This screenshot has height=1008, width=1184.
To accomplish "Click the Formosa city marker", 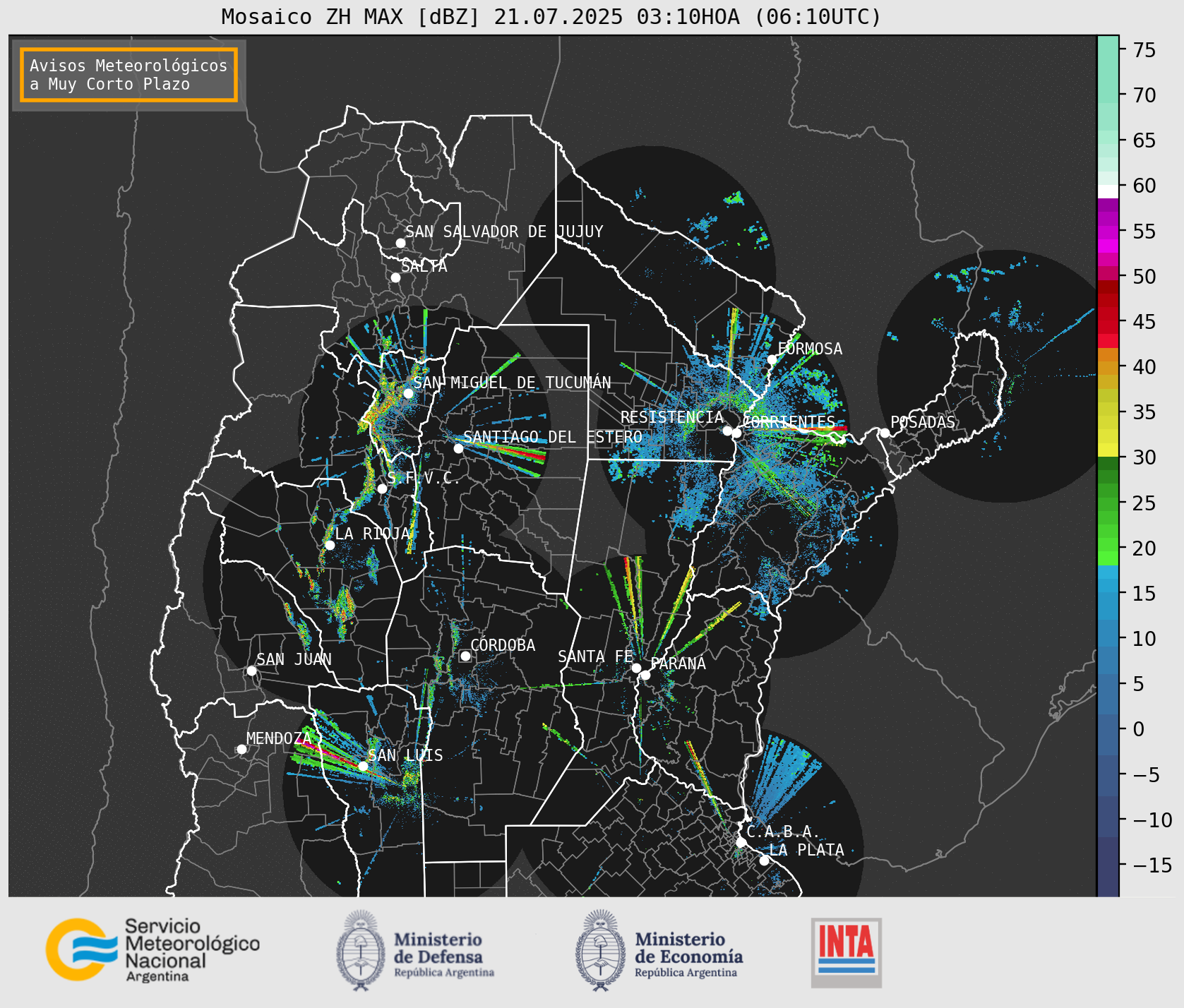I will coord(772,359).
